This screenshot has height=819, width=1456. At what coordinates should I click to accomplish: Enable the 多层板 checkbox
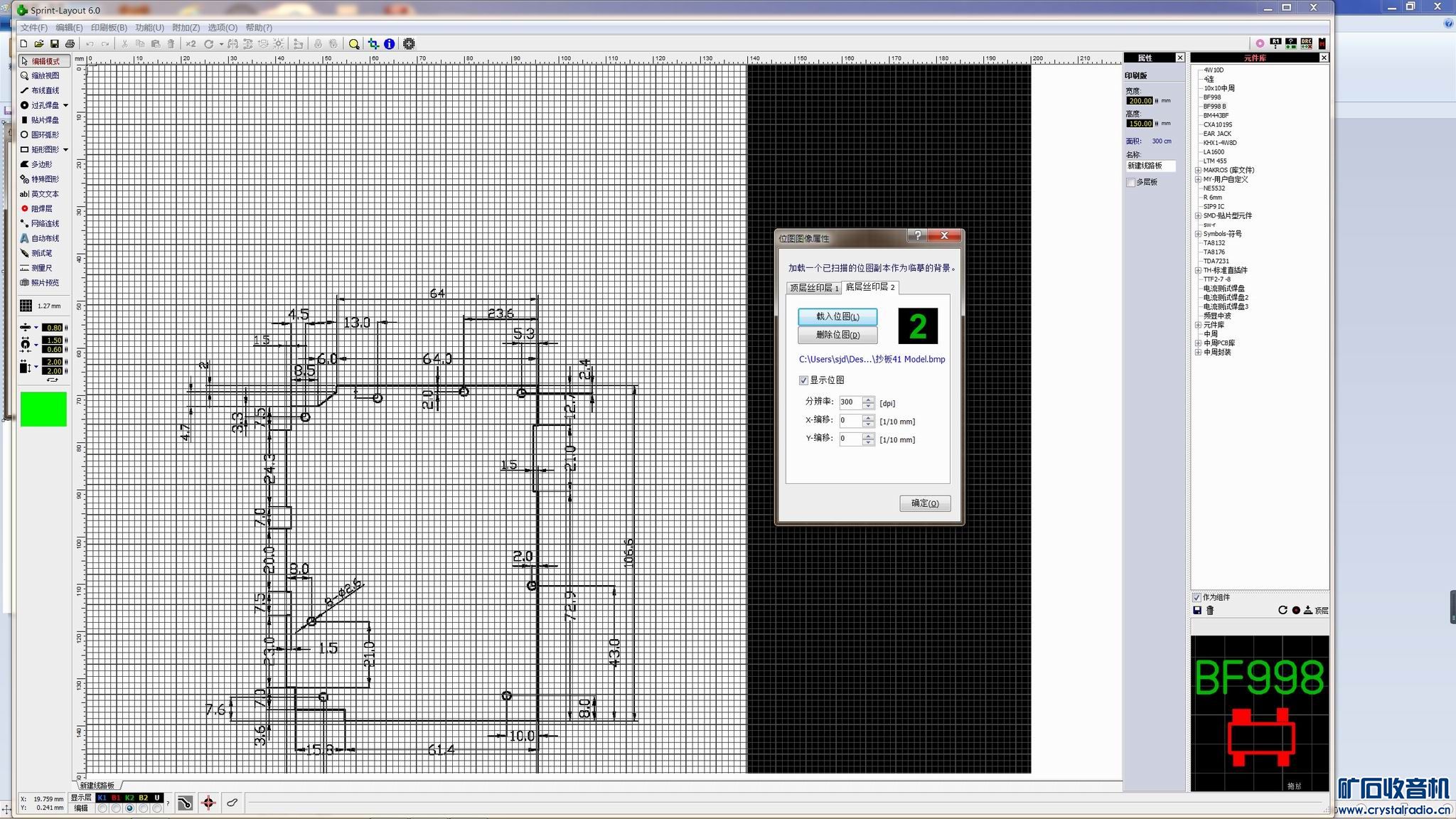click(1131, 183)
